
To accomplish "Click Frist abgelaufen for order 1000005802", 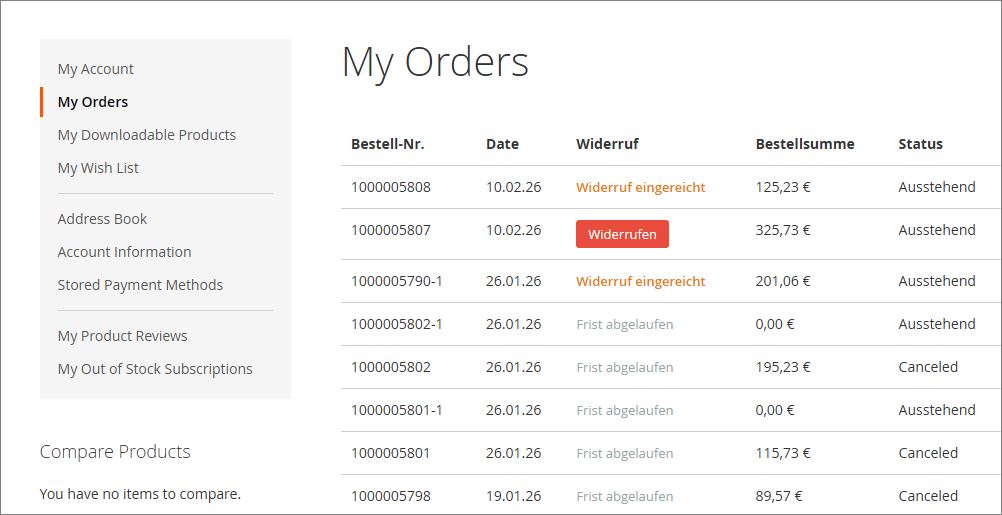I will 624,367.
